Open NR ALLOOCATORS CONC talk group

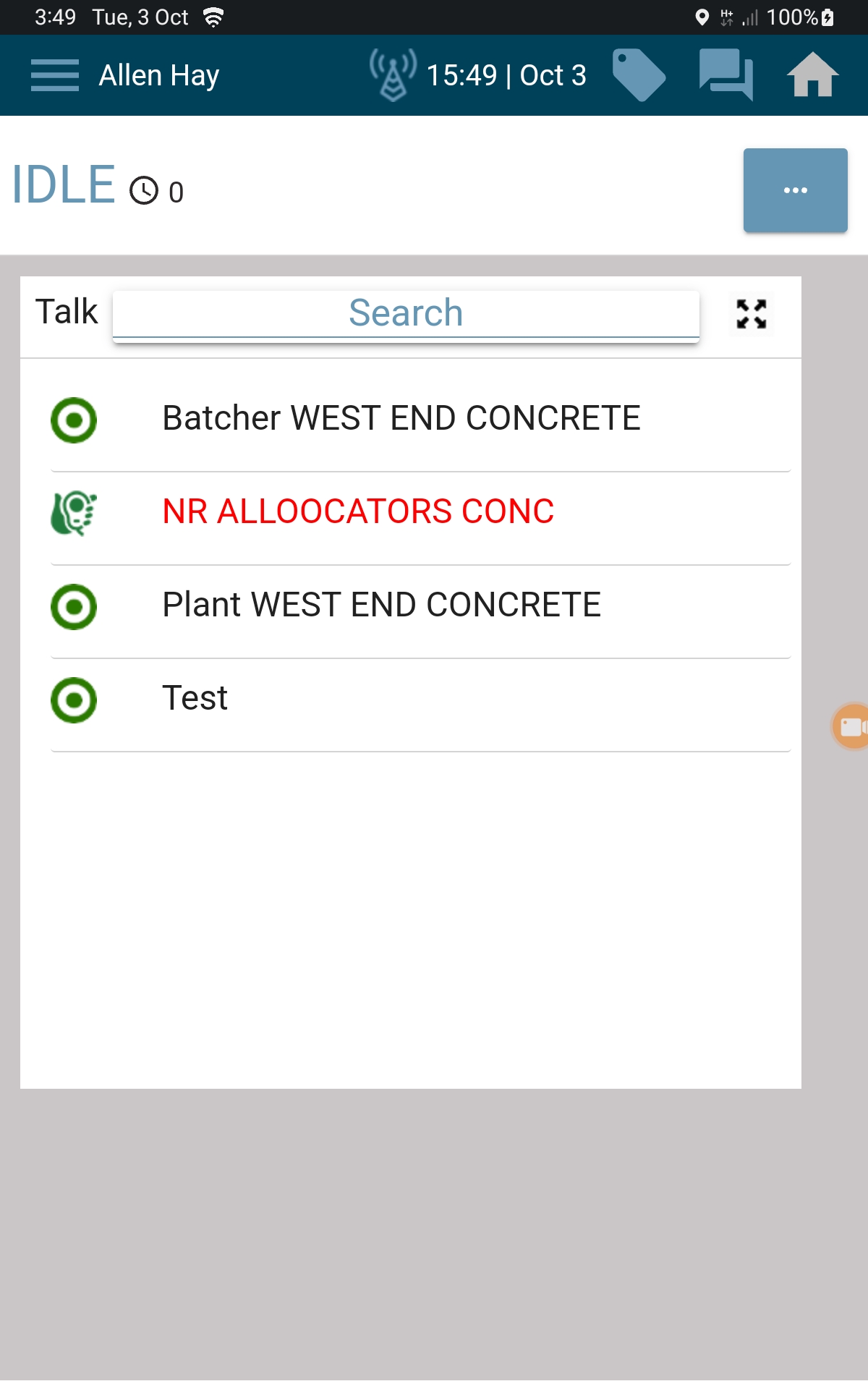click(358, 511)
